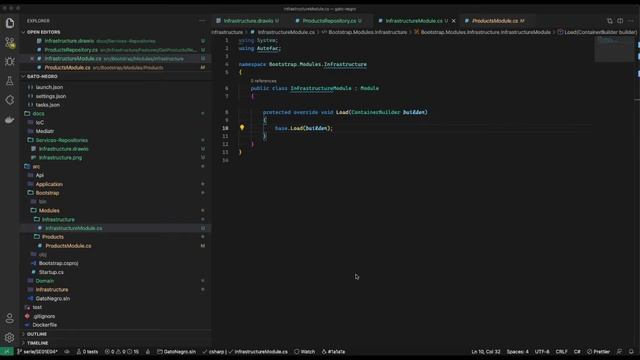Expand the Application folder
Screen dimensions: 640x360
(x=49, y=184)
